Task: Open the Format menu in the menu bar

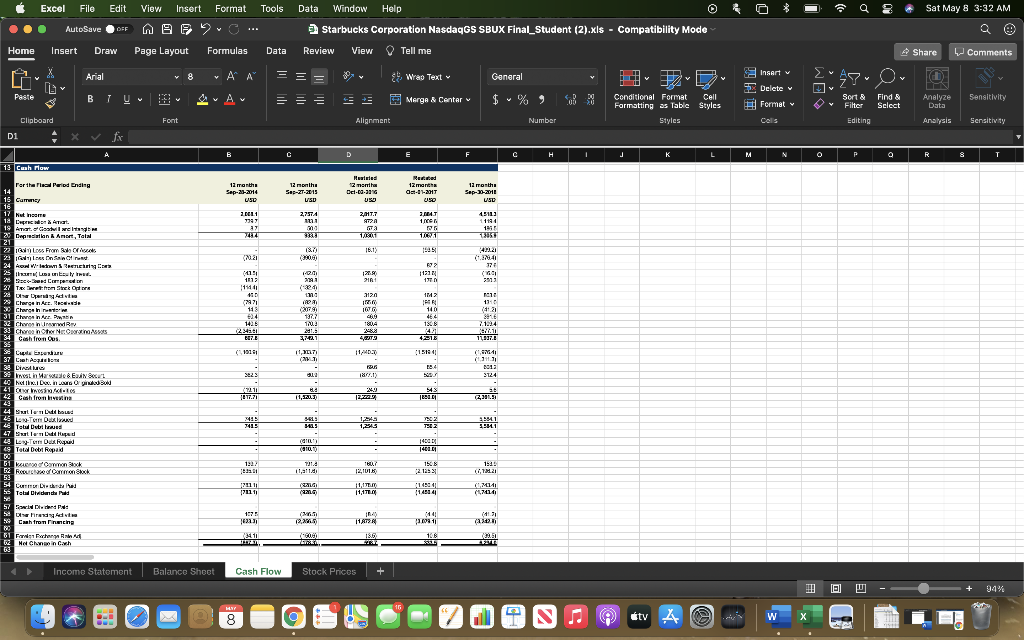Action: click(x=231, y=8)
